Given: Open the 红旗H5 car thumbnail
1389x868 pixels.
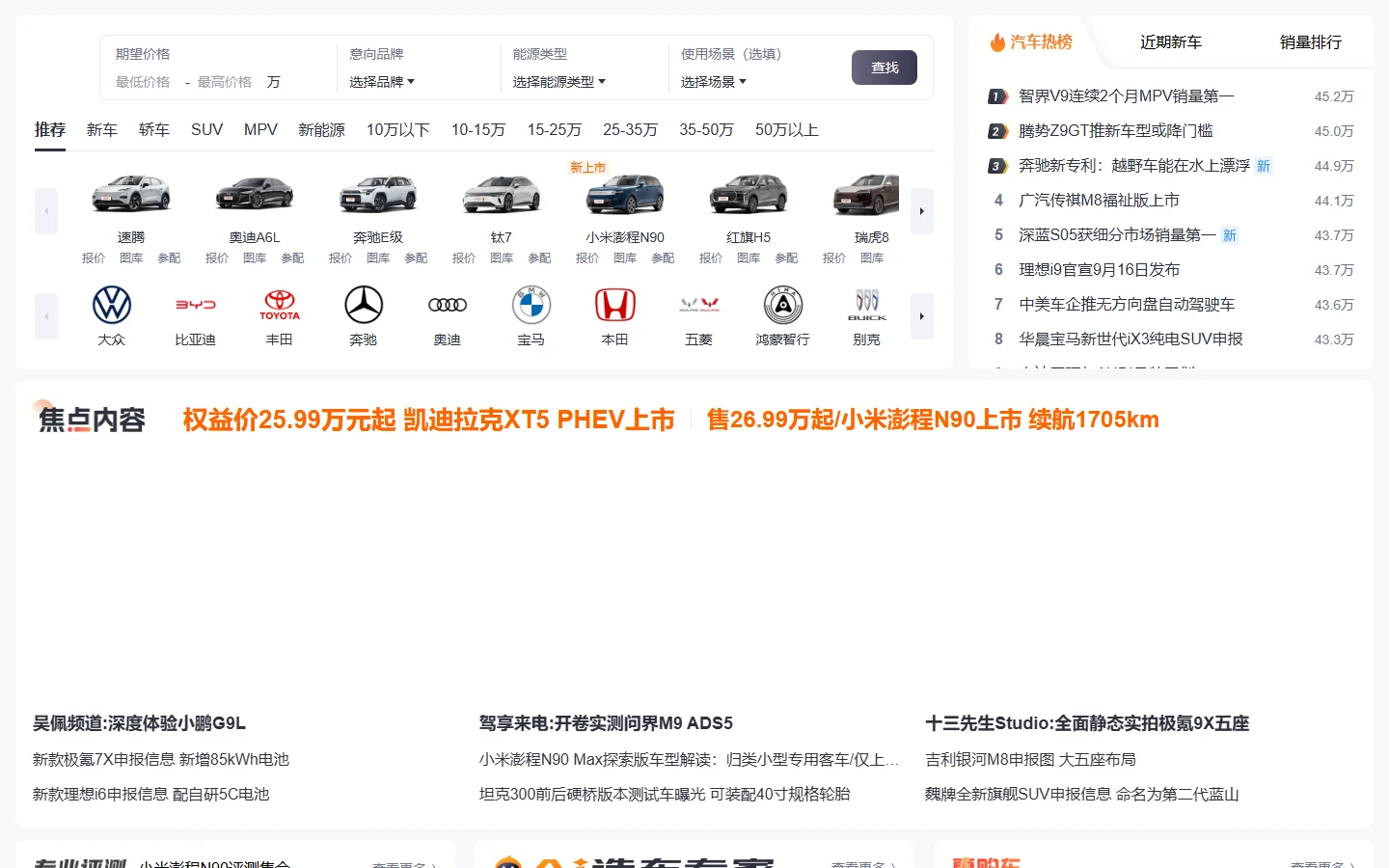Looking at the screenshot, I should (x=749, y=194).
